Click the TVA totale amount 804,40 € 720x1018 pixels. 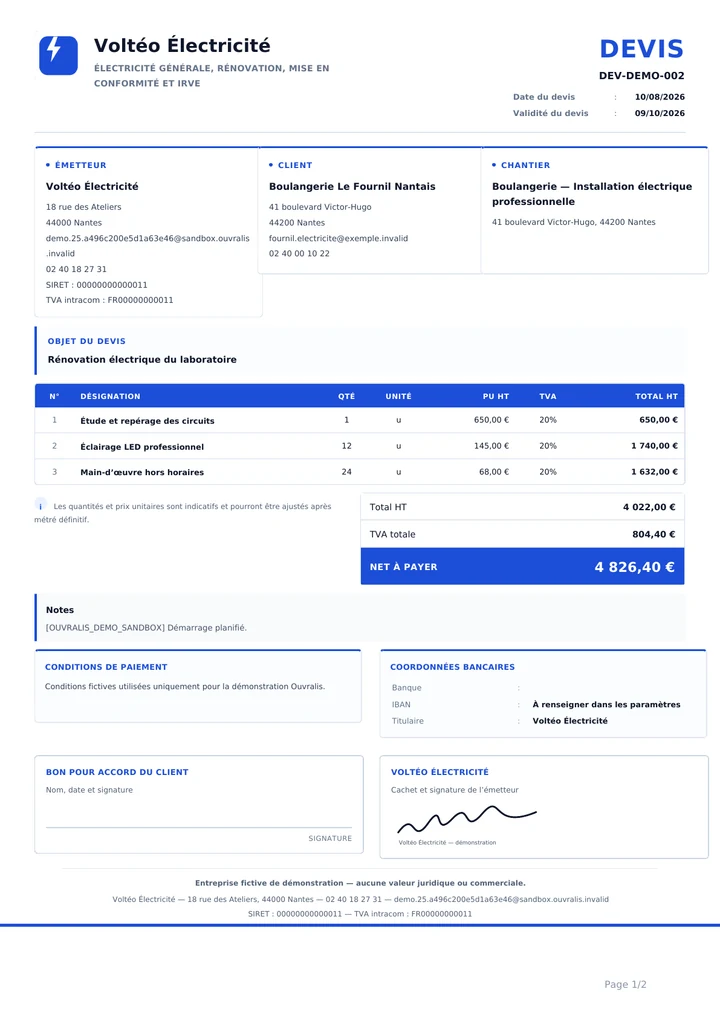654,534
